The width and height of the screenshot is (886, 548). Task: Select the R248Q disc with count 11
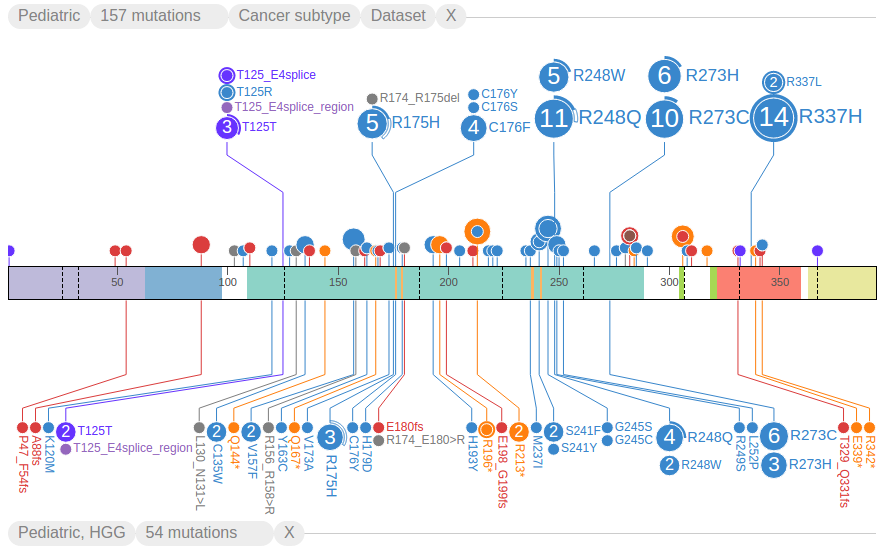[553, 118]
